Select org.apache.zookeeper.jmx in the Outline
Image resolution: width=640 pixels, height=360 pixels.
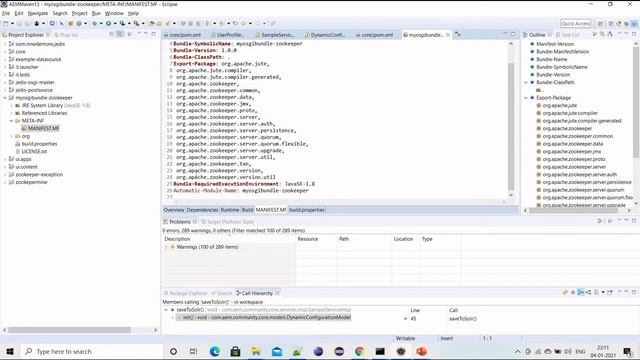(x=569, y=151)
